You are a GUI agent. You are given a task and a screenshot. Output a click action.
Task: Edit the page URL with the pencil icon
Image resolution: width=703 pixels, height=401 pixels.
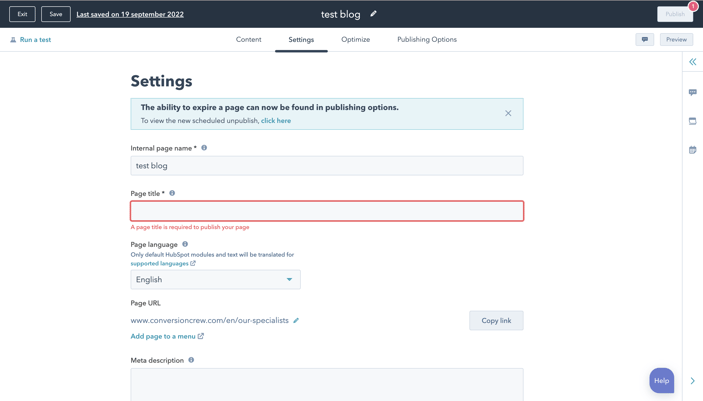coord(296,320)
